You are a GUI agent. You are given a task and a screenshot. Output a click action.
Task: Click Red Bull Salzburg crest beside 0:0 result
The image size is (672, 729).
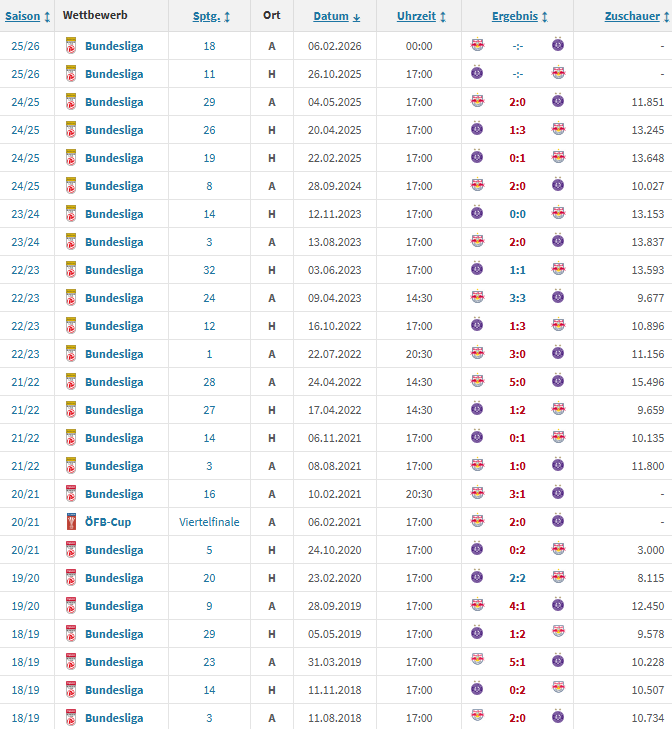click(x=557, y=214)
